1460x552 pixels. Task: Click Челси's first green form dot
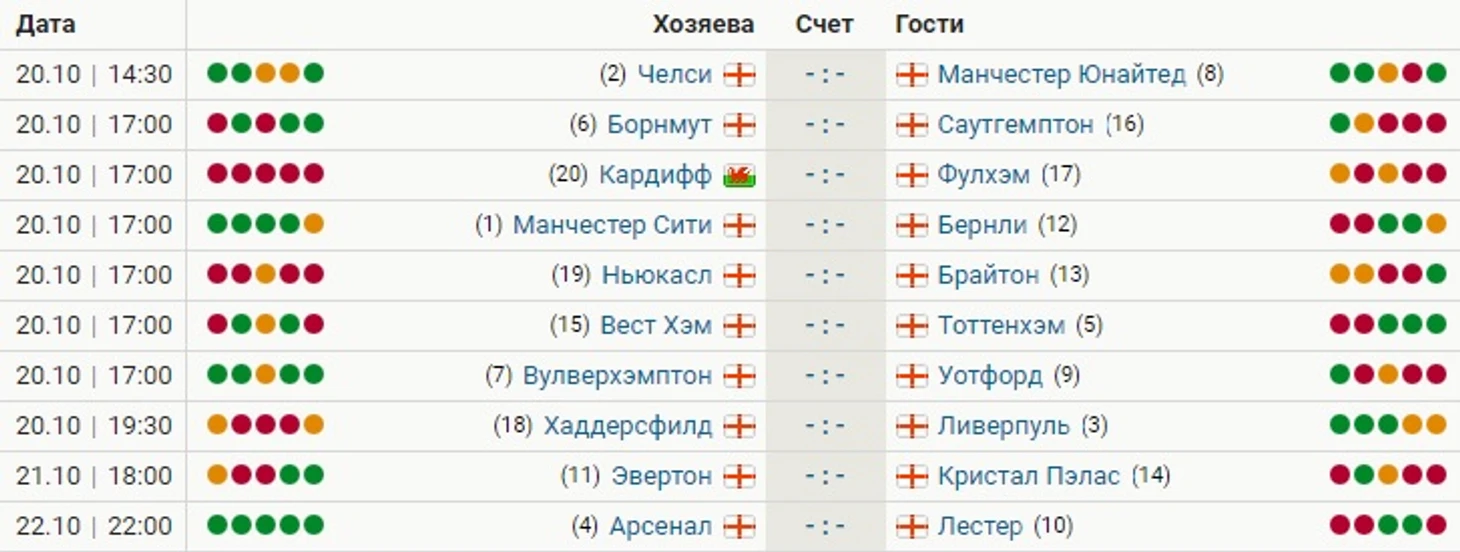pyautogui.click(x=217, y=73)
